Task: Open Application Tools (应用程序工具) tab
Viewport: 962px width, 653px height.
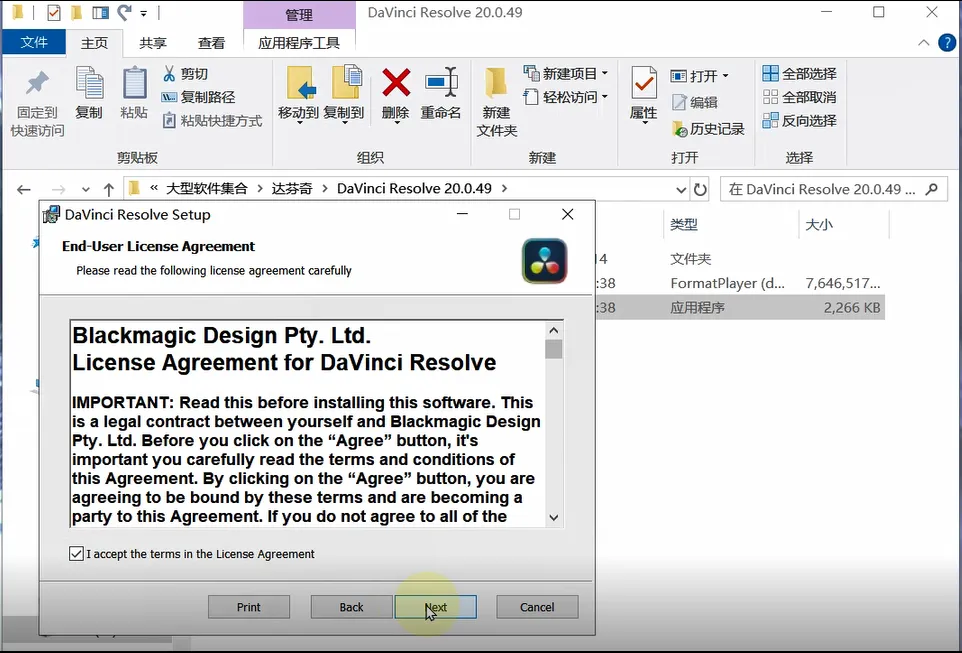Action: [299, 43]
